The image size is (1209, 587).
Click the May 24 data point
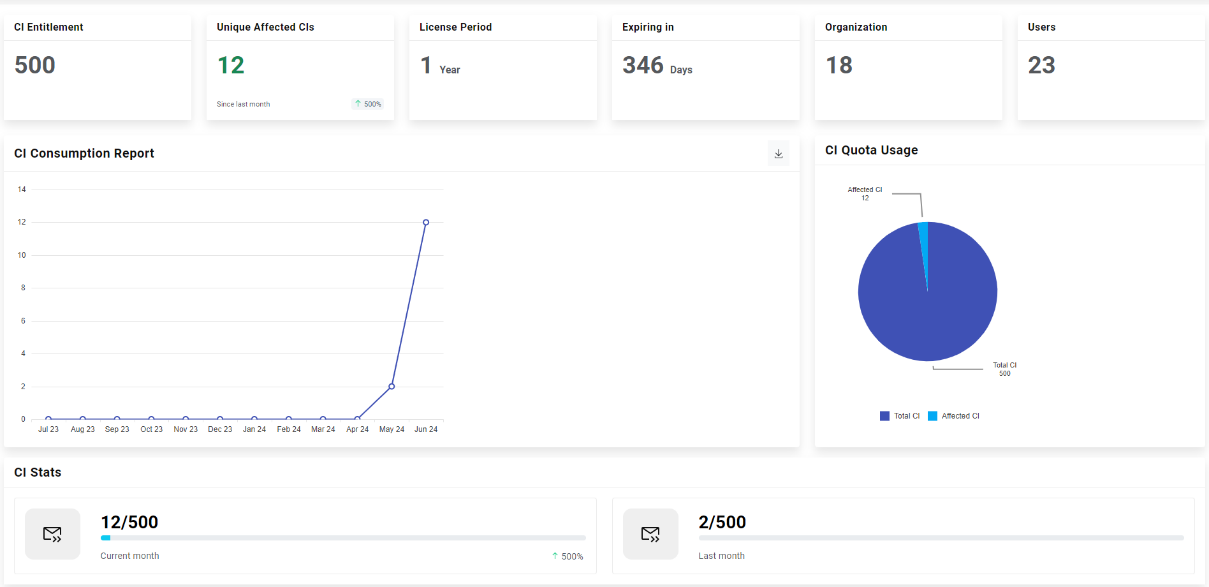tap(391, 386)
